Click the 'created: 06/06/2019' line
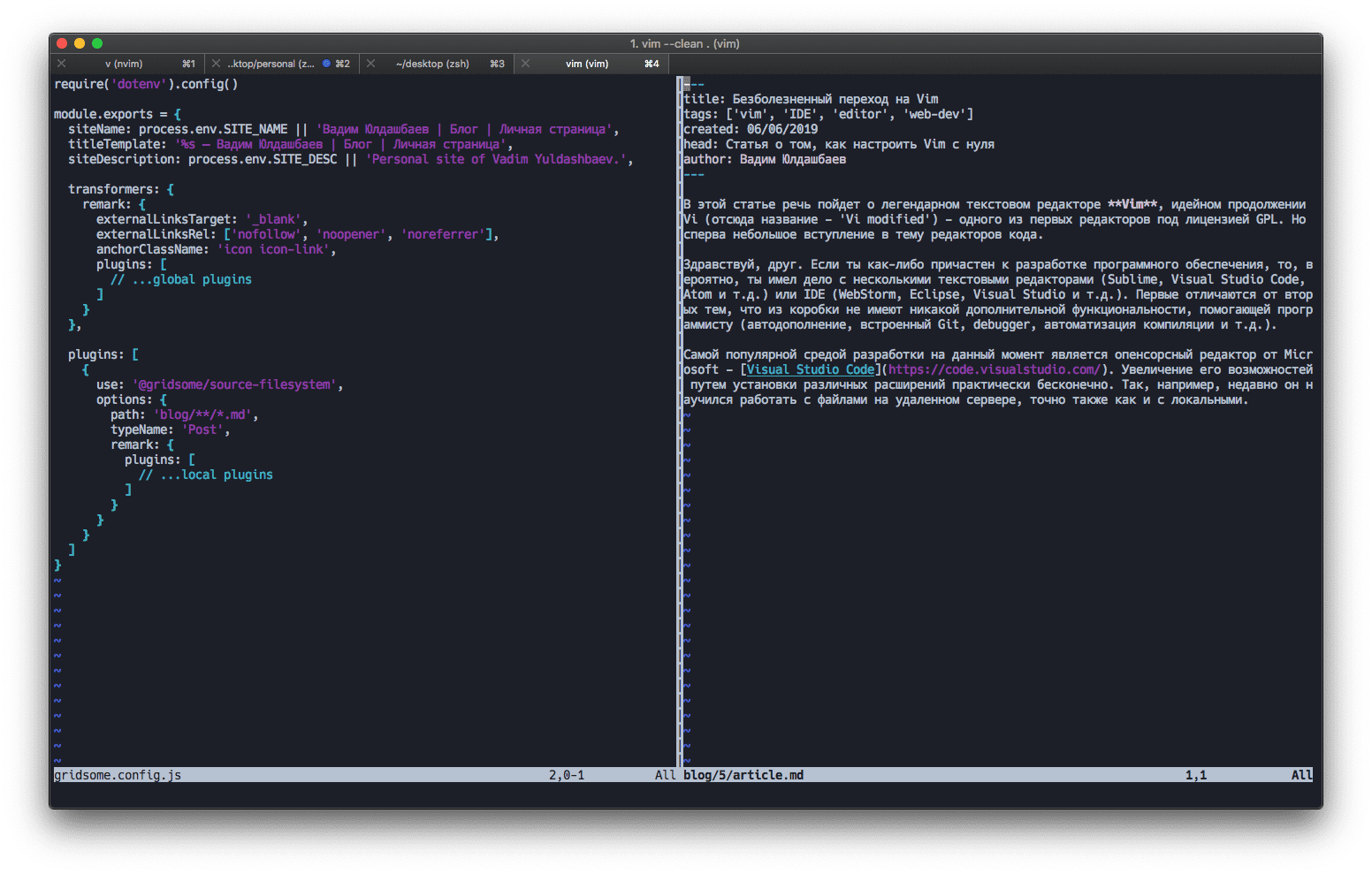 pyautogui.click(x=751, y=129)
